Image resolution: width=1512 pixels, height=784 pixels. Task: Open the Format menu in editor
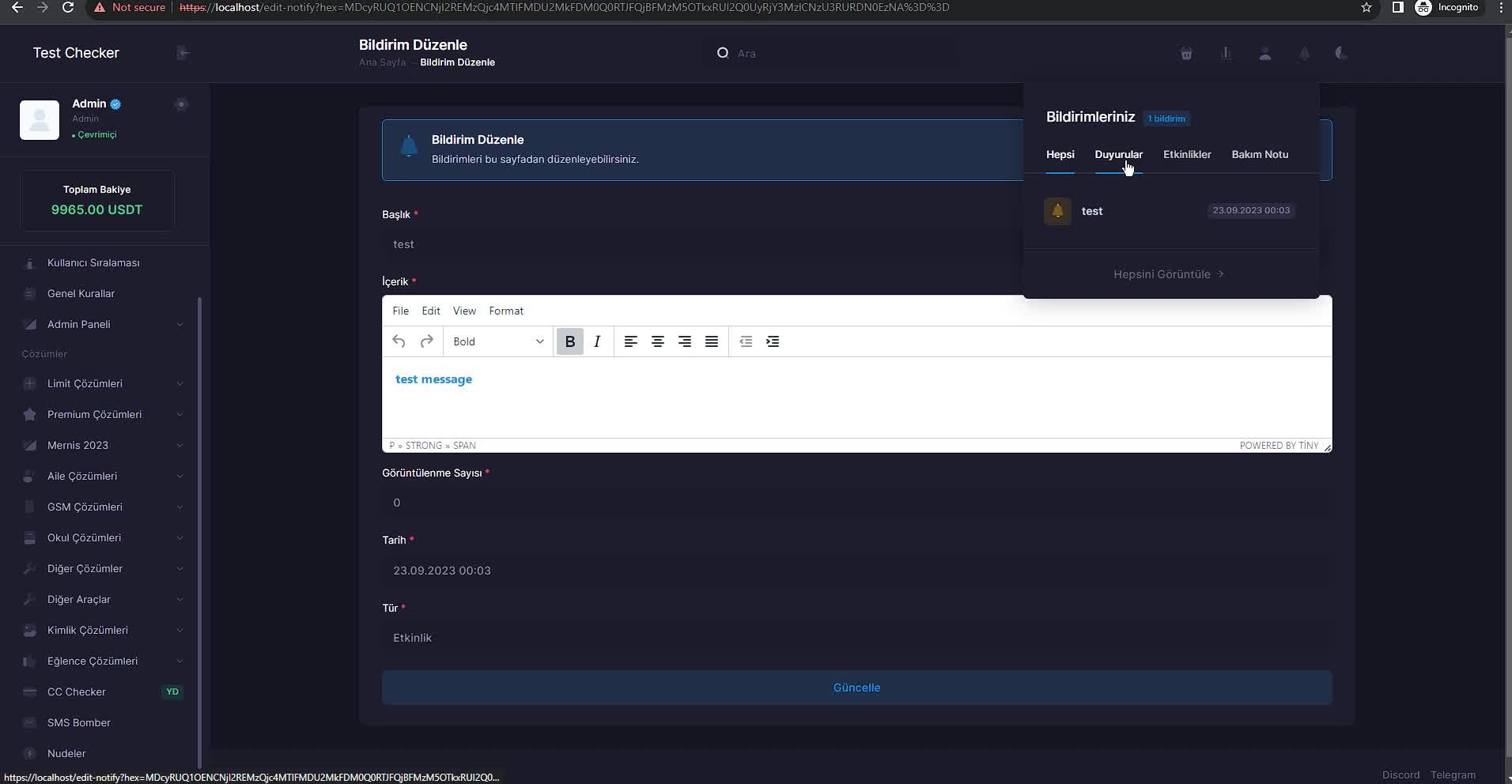505,311
